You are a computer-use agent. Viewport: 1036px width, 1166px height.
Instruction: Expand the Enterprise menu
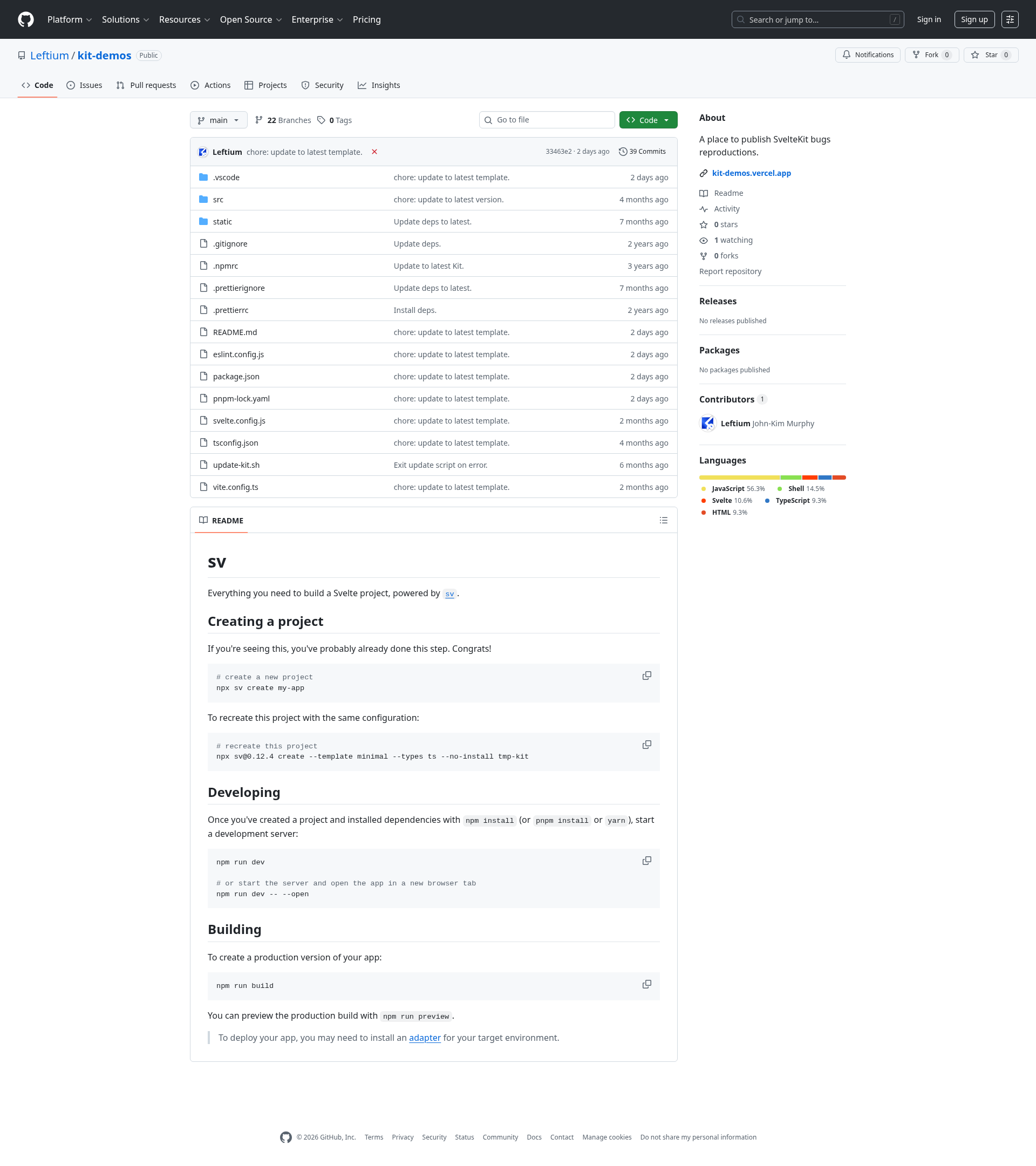coord(317,19)
